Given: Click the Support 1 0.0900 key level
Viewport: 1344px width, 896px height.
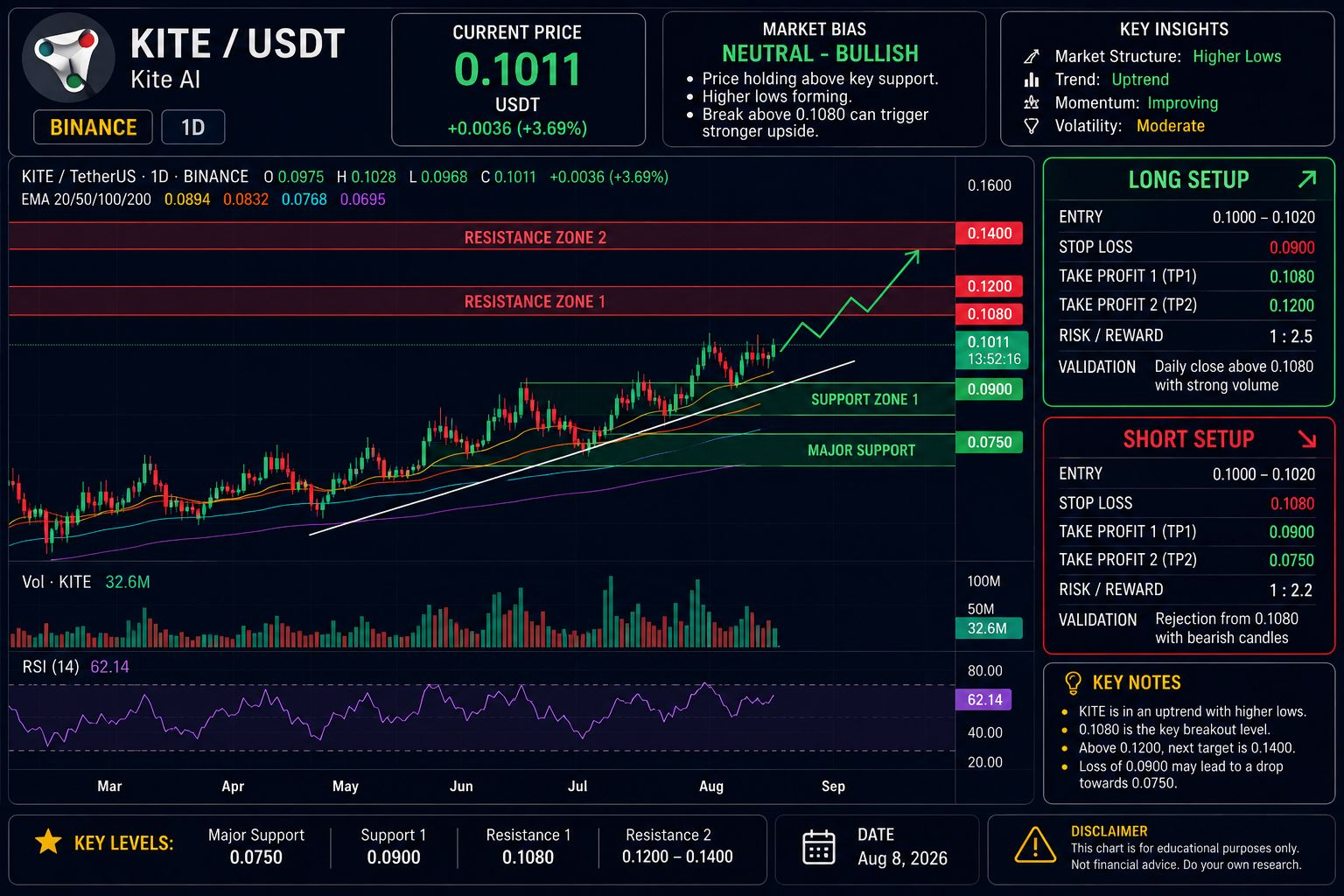Looking at the screenshot, I should click(394, 857).
